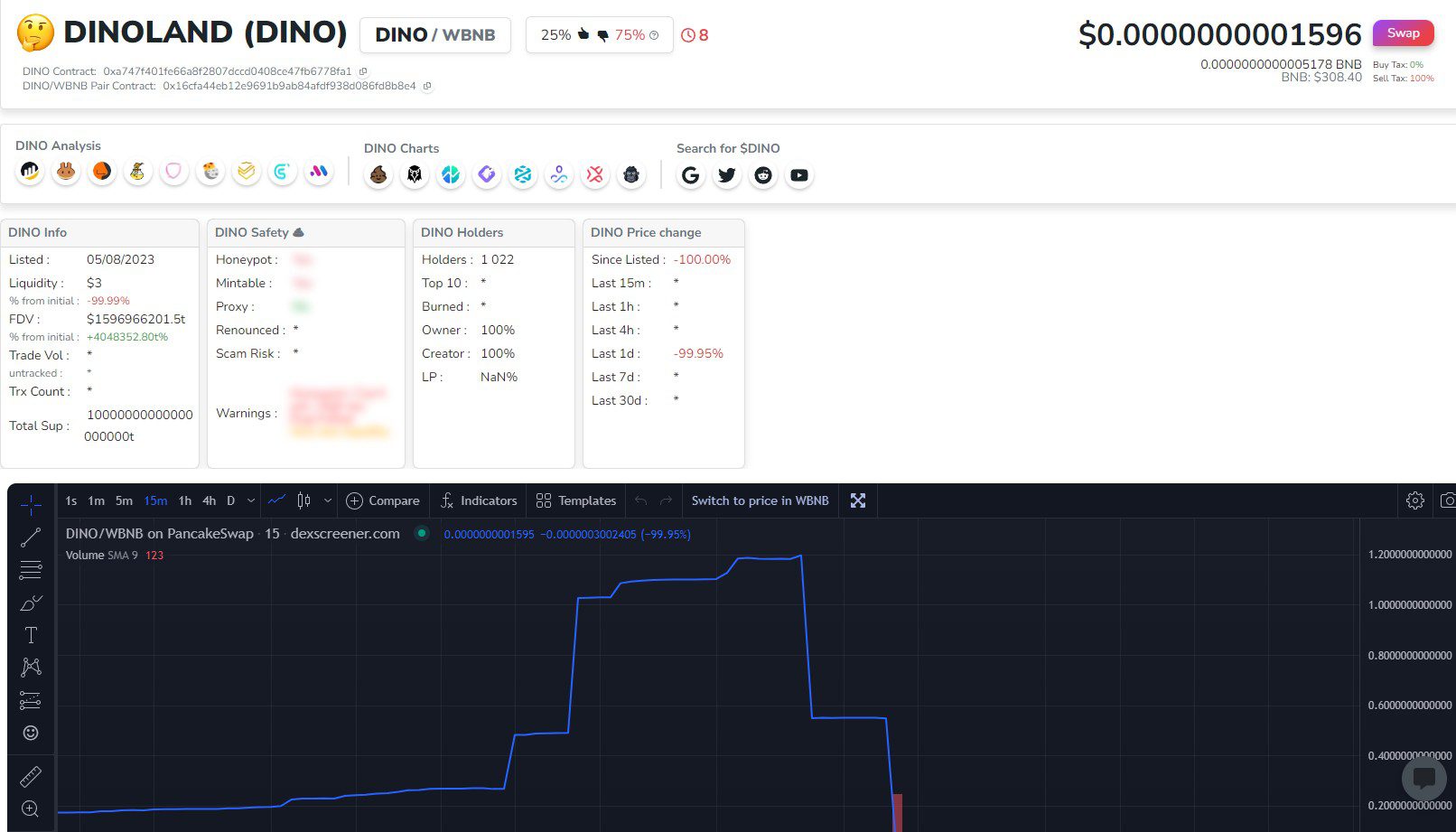Open the purple diamond chart icon

(487, 175)
